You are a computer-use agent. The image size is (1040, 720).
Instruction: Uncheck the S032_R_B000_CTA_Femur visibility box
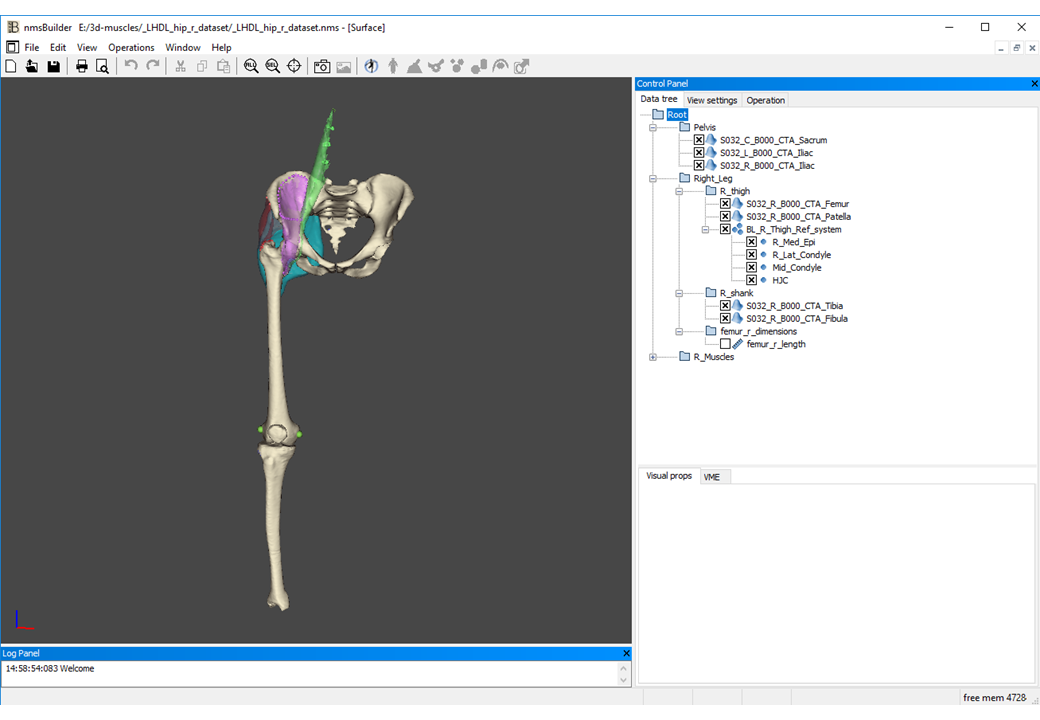pos(725,204)
